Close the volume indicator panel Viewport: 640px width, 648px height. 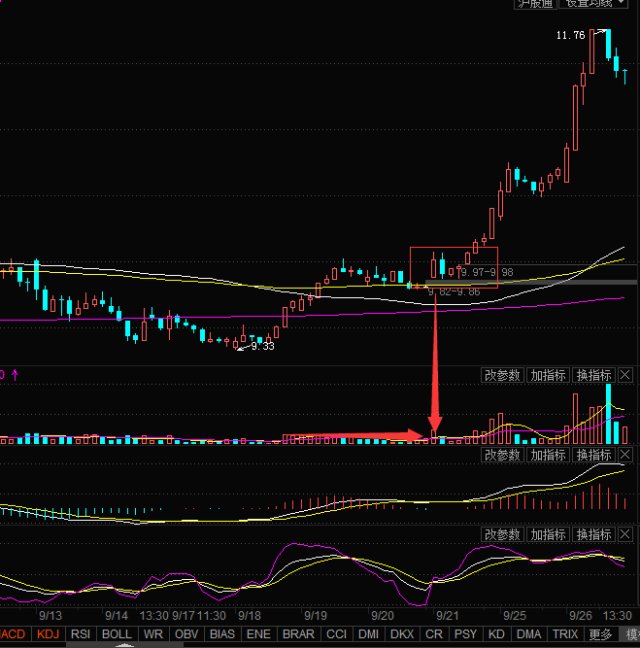pyautogui.click(x=625, y=375)
